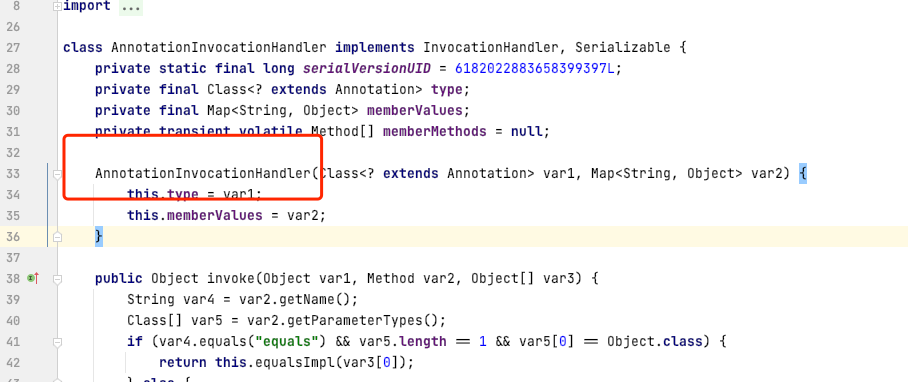The image size is (908, 382).
Task: Click the fold end marker on line 36
Action: pyautogui.click(x=57, y=236)
